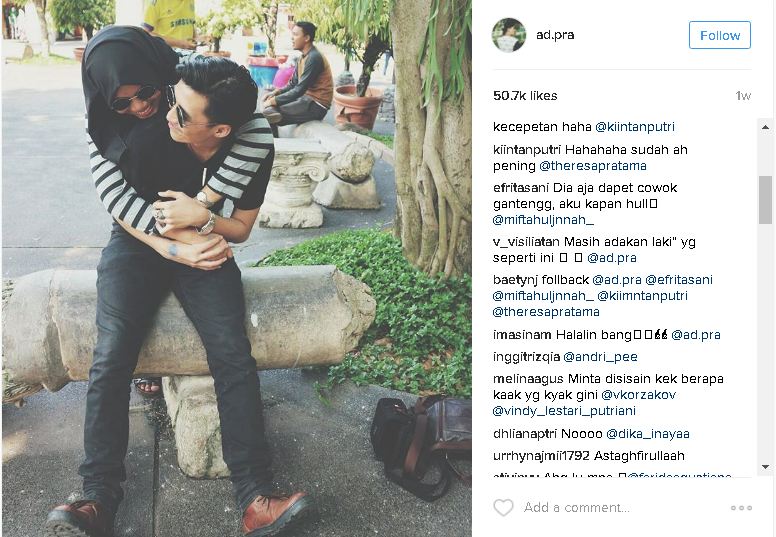The width and height of the screenshot is (776, 537).
Task: Click the main post photo
Action: tap(237, 268)
